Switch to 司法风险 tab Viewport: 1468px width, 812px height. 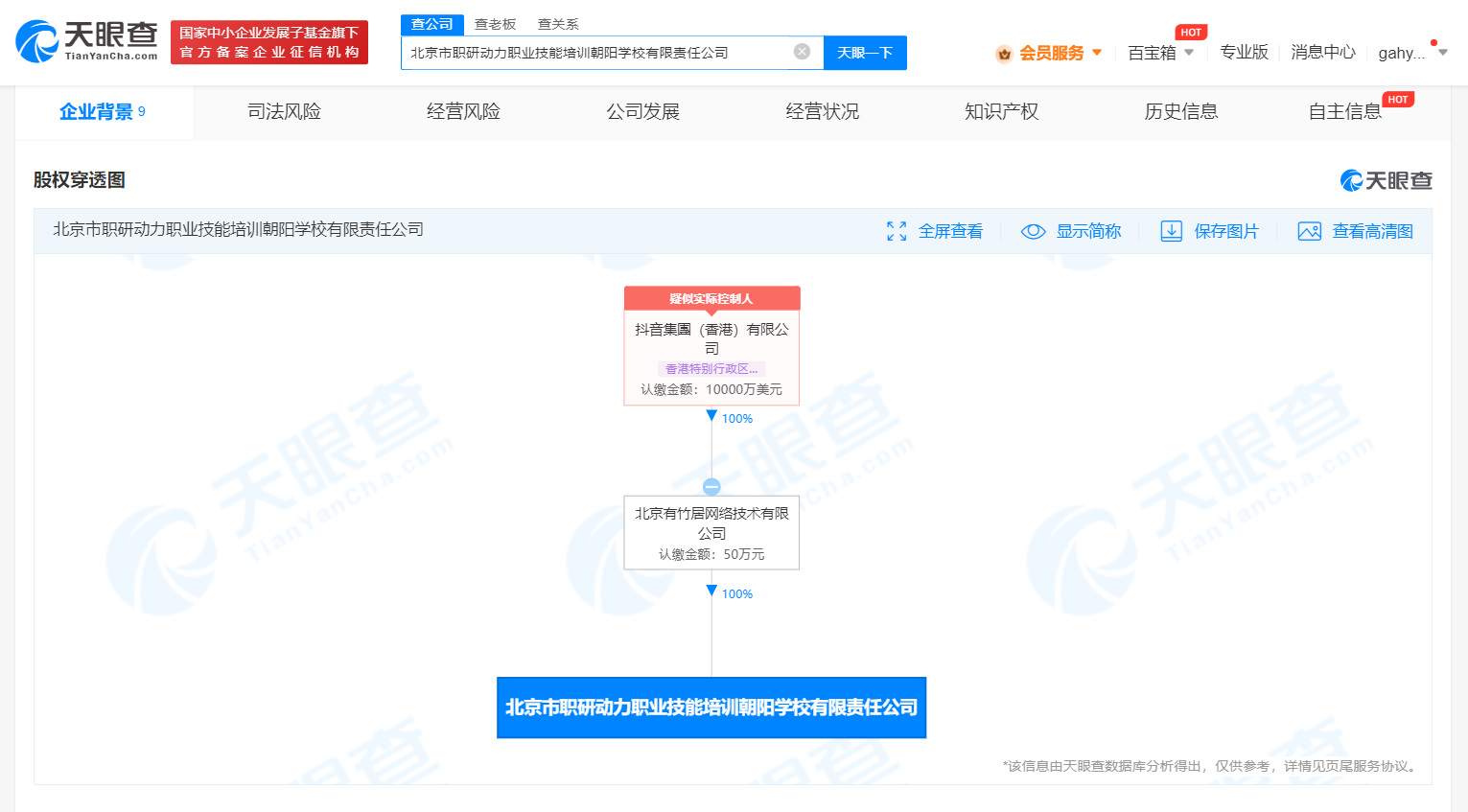point(284,112)
